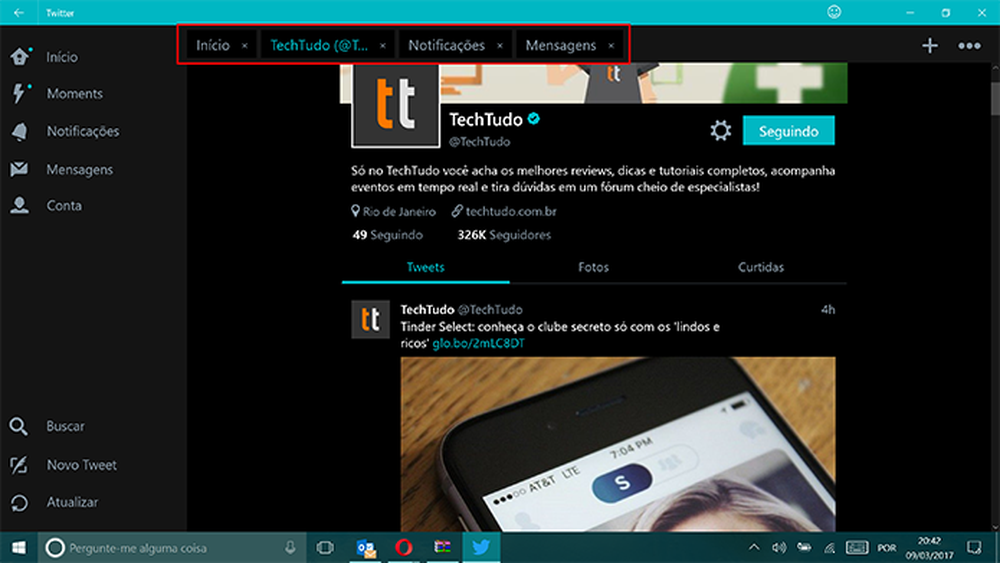Open the three-dots more options menu
Screen dimensions: 1000x563
(969, 45)
